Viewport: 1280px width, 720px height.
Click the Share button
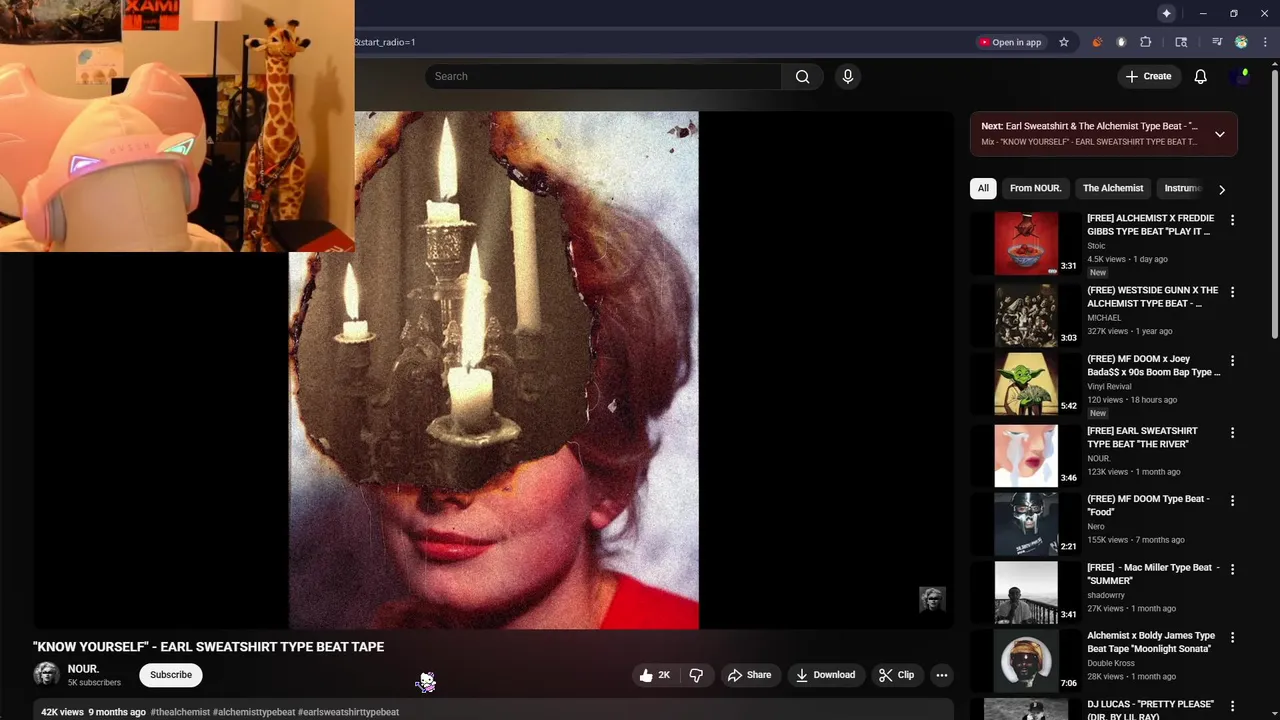pyautogui.click(x=749, y=675)
